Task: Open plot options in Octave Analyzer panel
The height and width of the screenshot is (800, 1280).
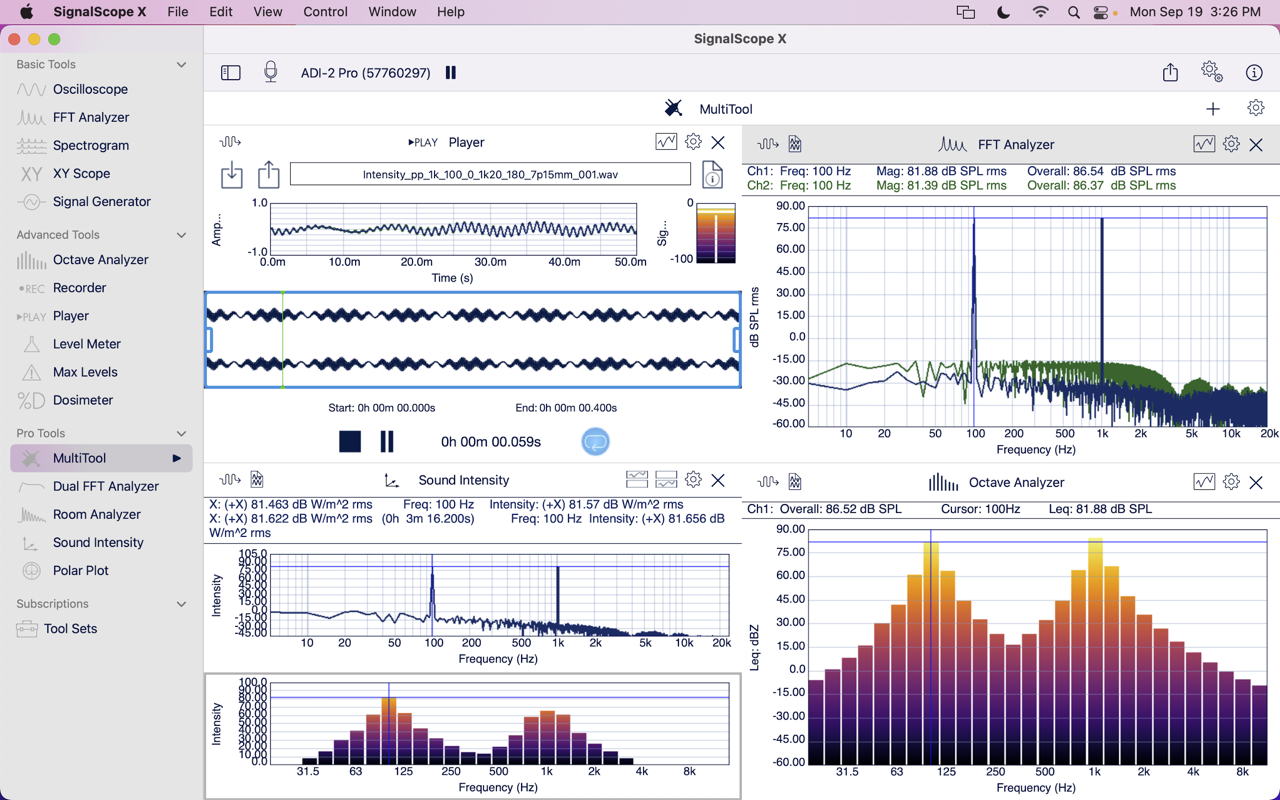Action: point(1204,482)
